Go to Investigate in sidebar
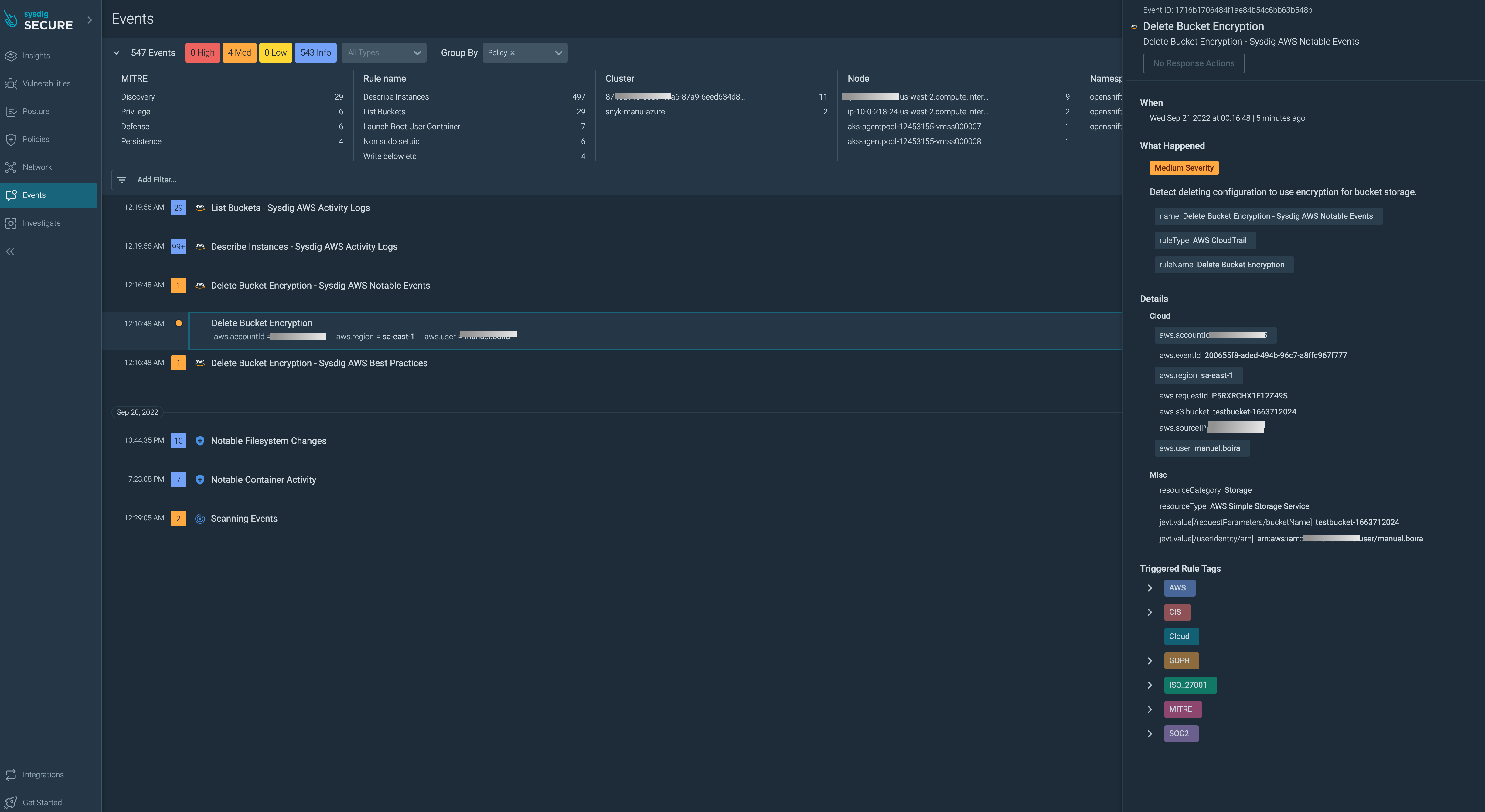 click(42, 223)
